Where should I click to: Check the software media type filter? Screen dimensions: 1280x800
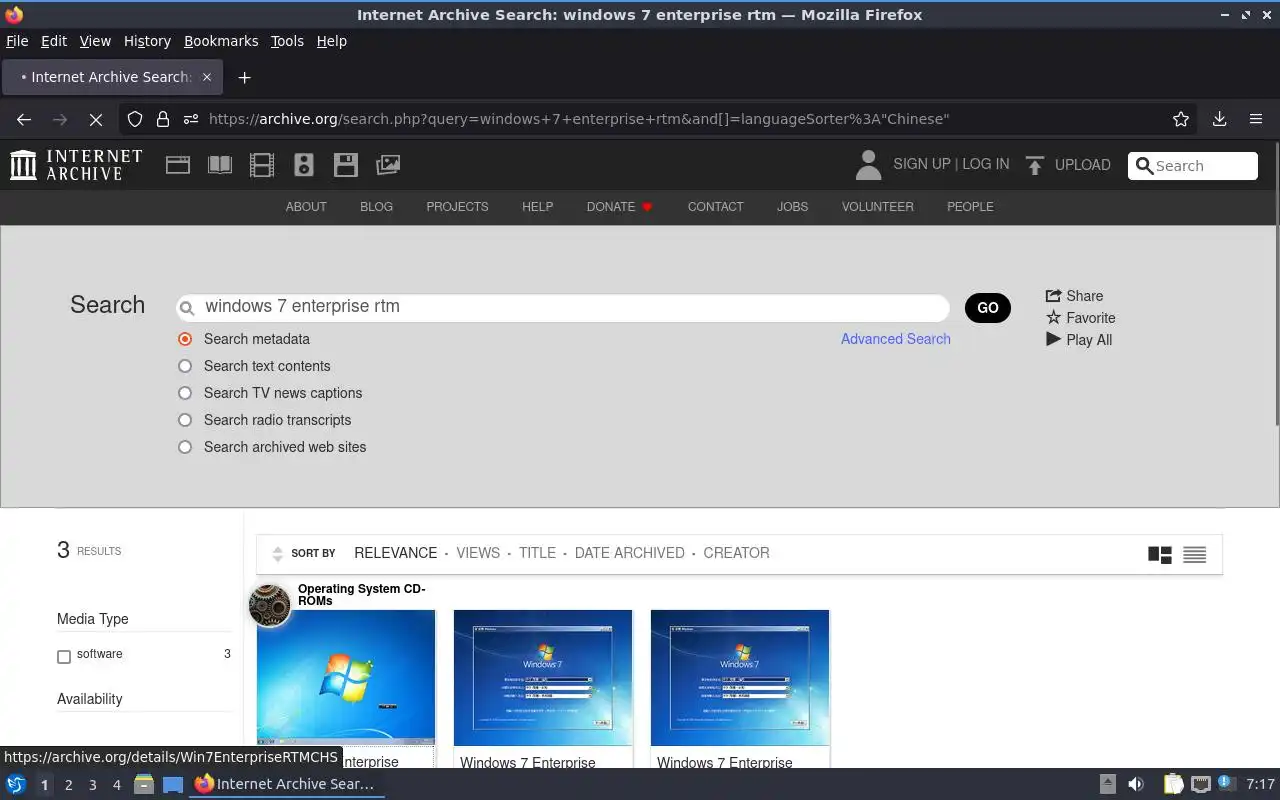[64, 657]
